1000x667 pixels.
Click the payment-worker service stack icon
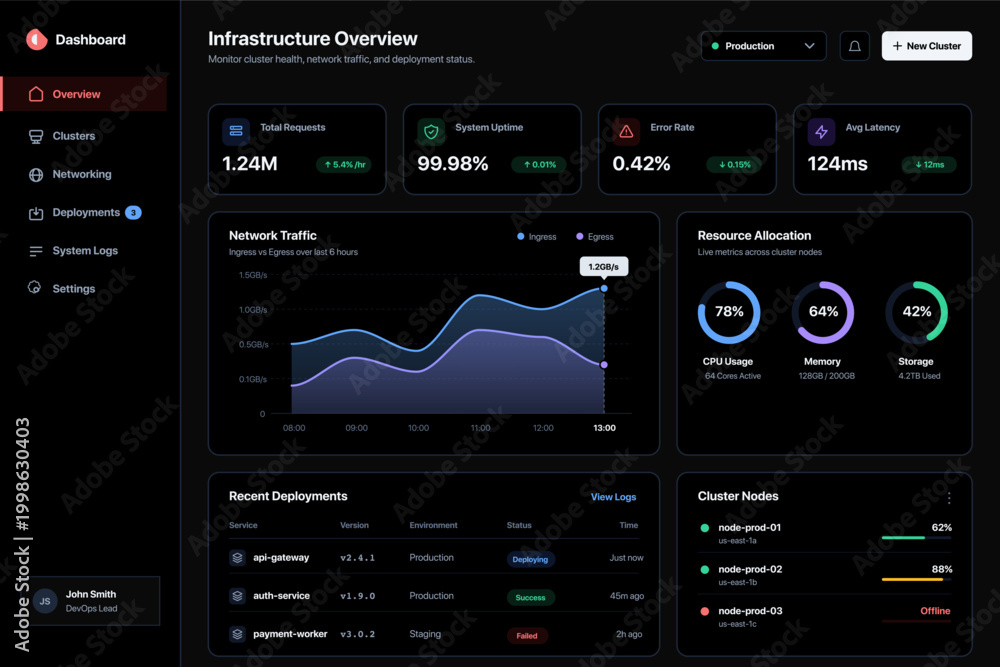(237, 634)
